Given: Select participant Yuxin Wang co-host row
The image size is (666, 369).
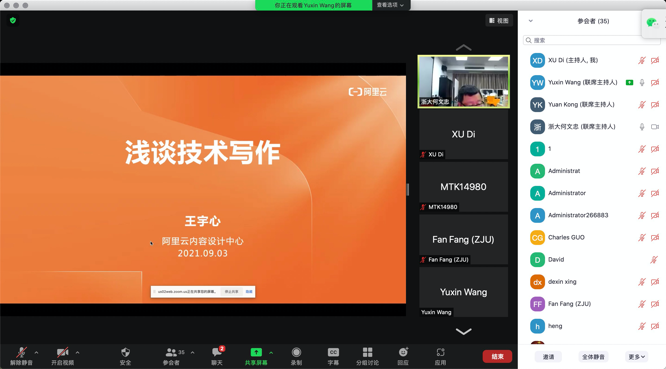Looking at the screenshot, I should coord(592,82).
